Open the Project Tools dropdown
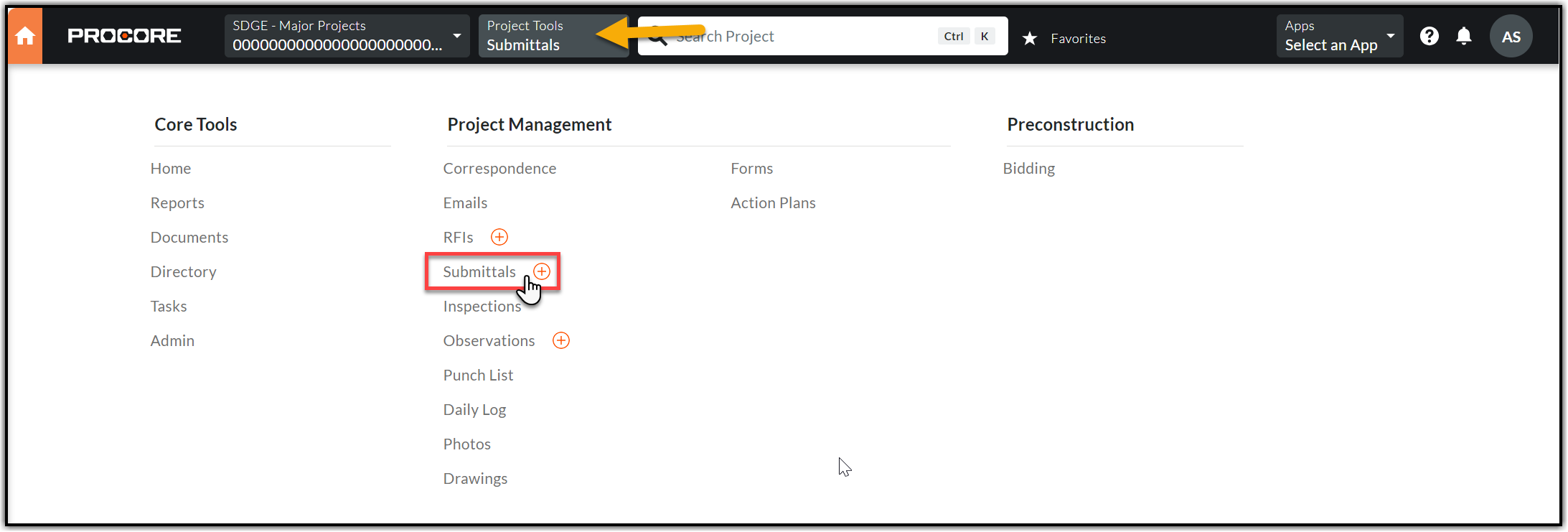 tap(553, 36)
